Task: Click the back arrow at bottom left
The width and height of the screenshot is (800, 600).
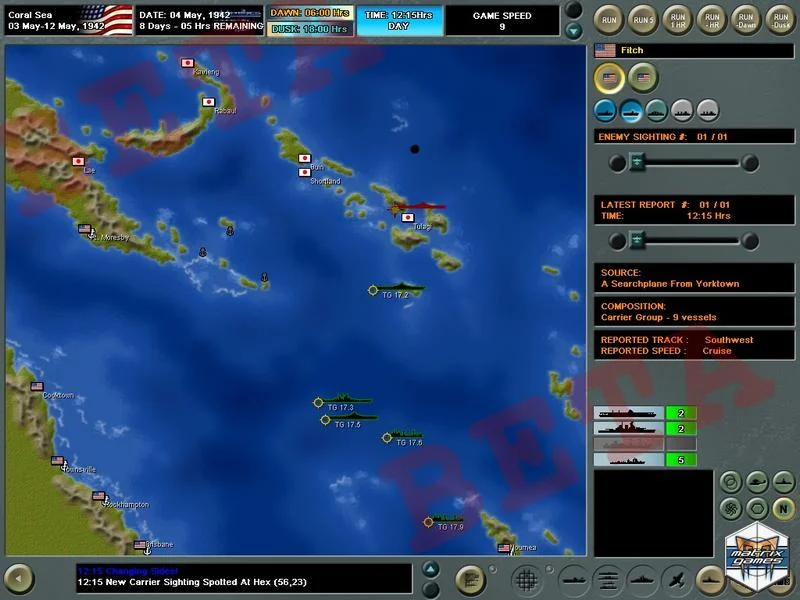Action: (x=19, y=578)
